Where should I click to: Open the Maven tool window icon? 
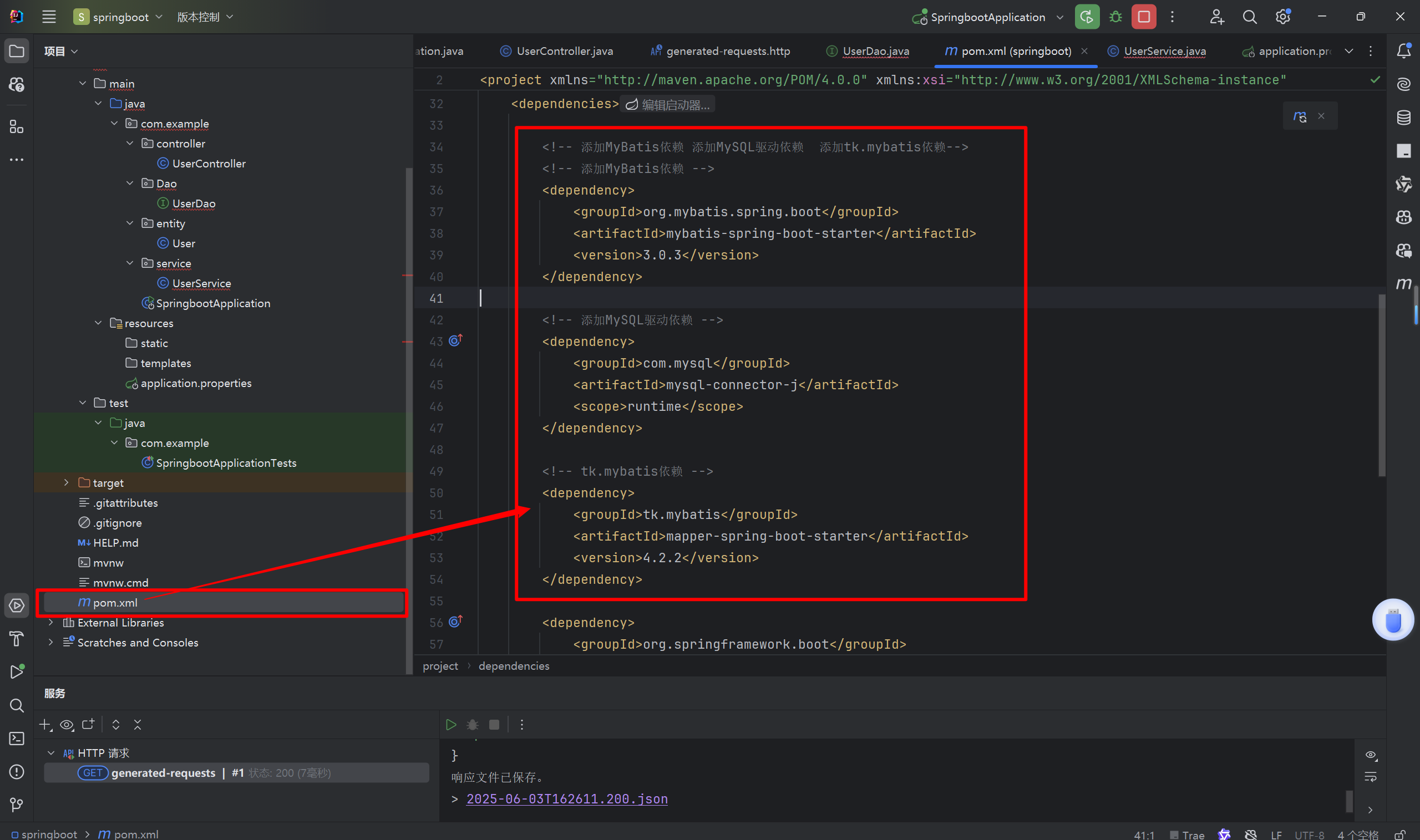1403,283
